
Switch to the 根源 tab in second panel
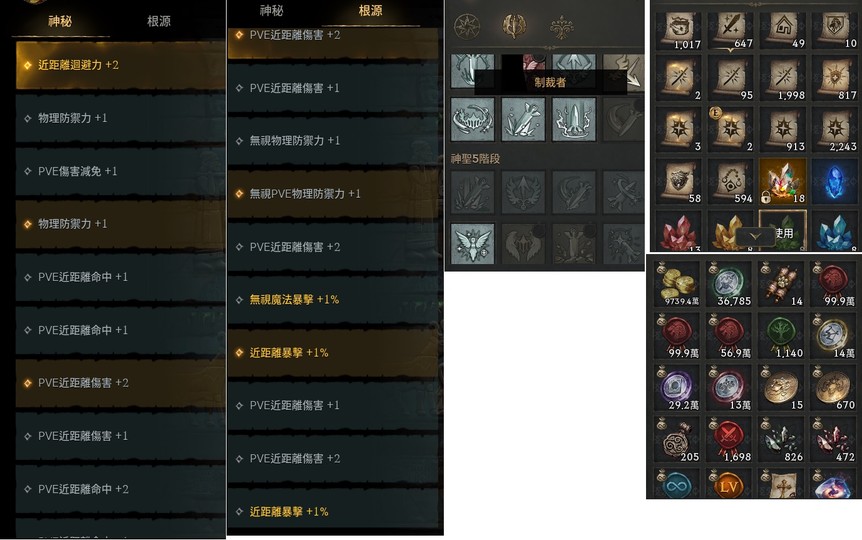tap(370, 10)
